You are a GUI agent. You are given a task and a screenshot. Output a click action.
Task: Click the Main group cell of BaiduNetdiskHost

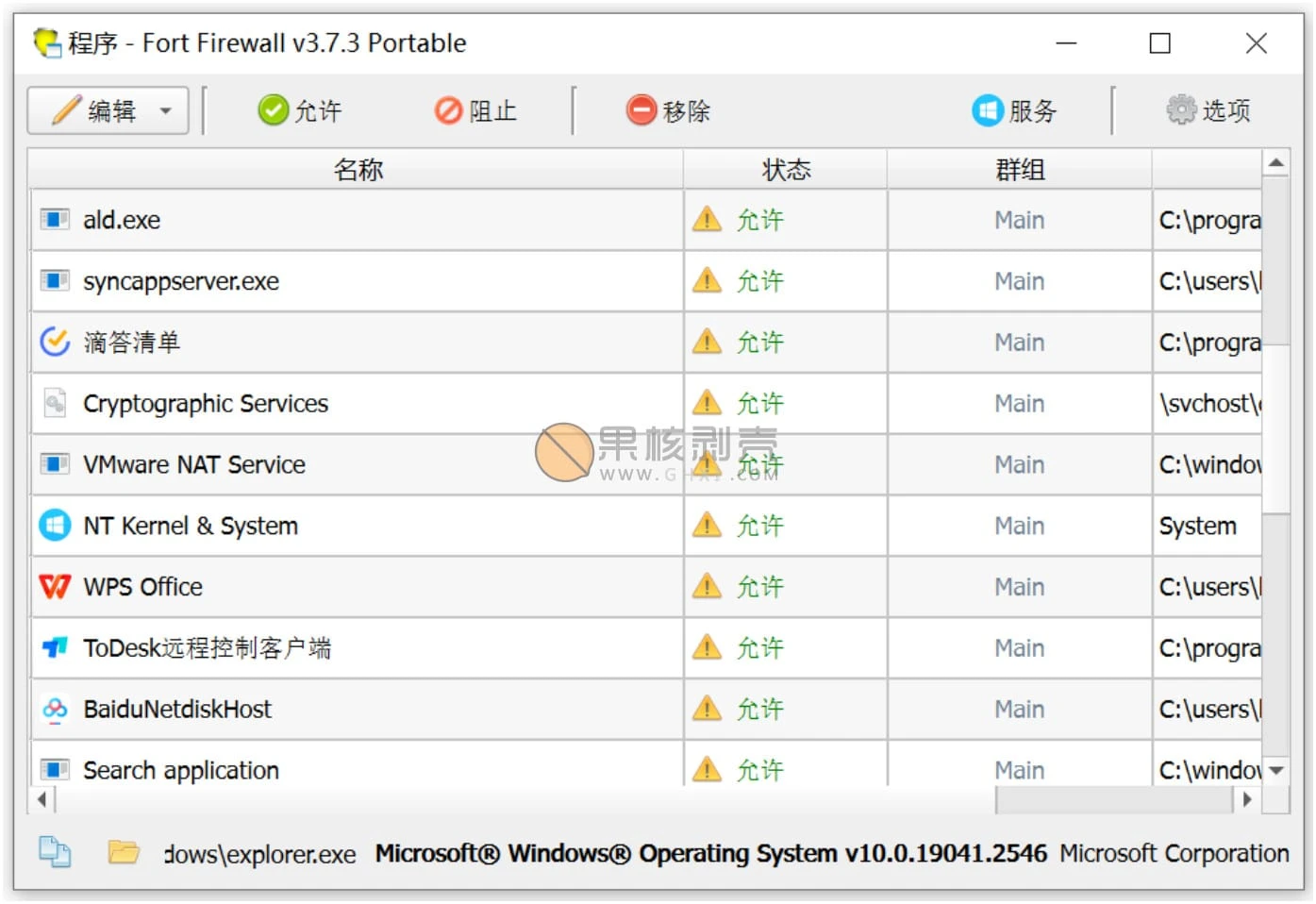coord(1020,709)
